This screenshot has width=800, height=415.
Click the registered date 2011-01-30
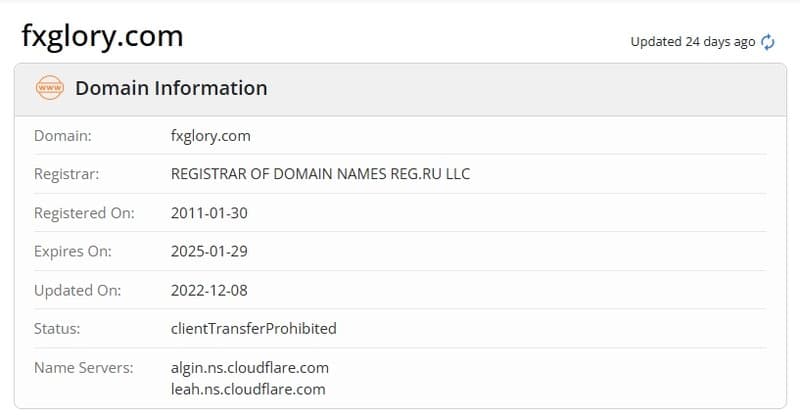[209, 213]
